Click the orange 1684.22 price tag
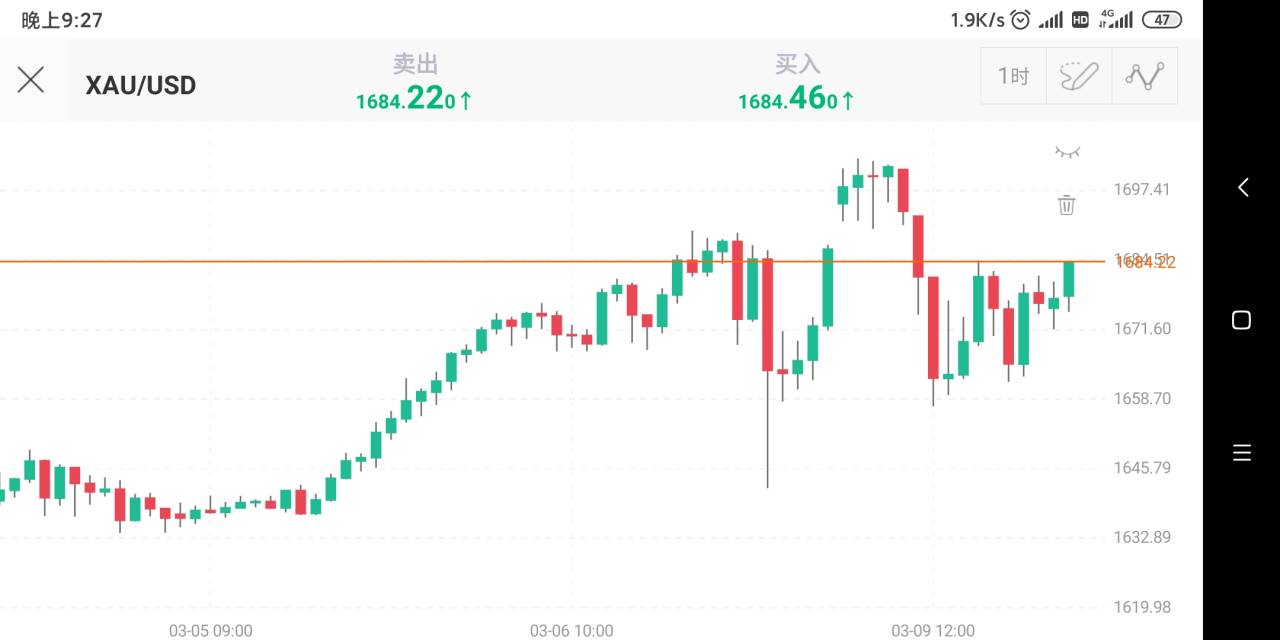Viewport: 1280px width, 640px height. point(1146,262)
